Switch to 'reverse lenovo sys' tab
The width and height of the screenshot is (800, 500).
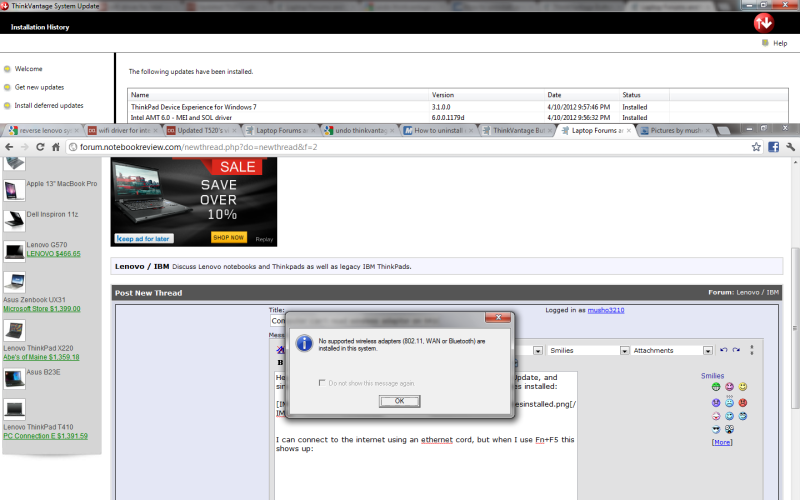point(45,131)
